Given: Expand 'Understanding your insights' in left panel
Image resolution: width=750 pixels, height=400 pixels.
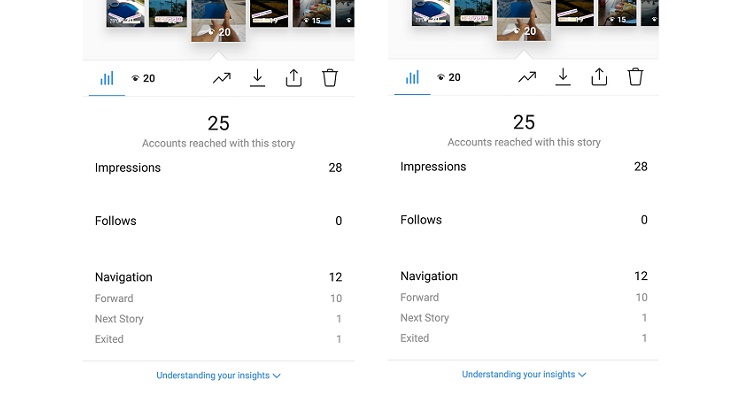Looking at the screenshot, I should point(213,376).
